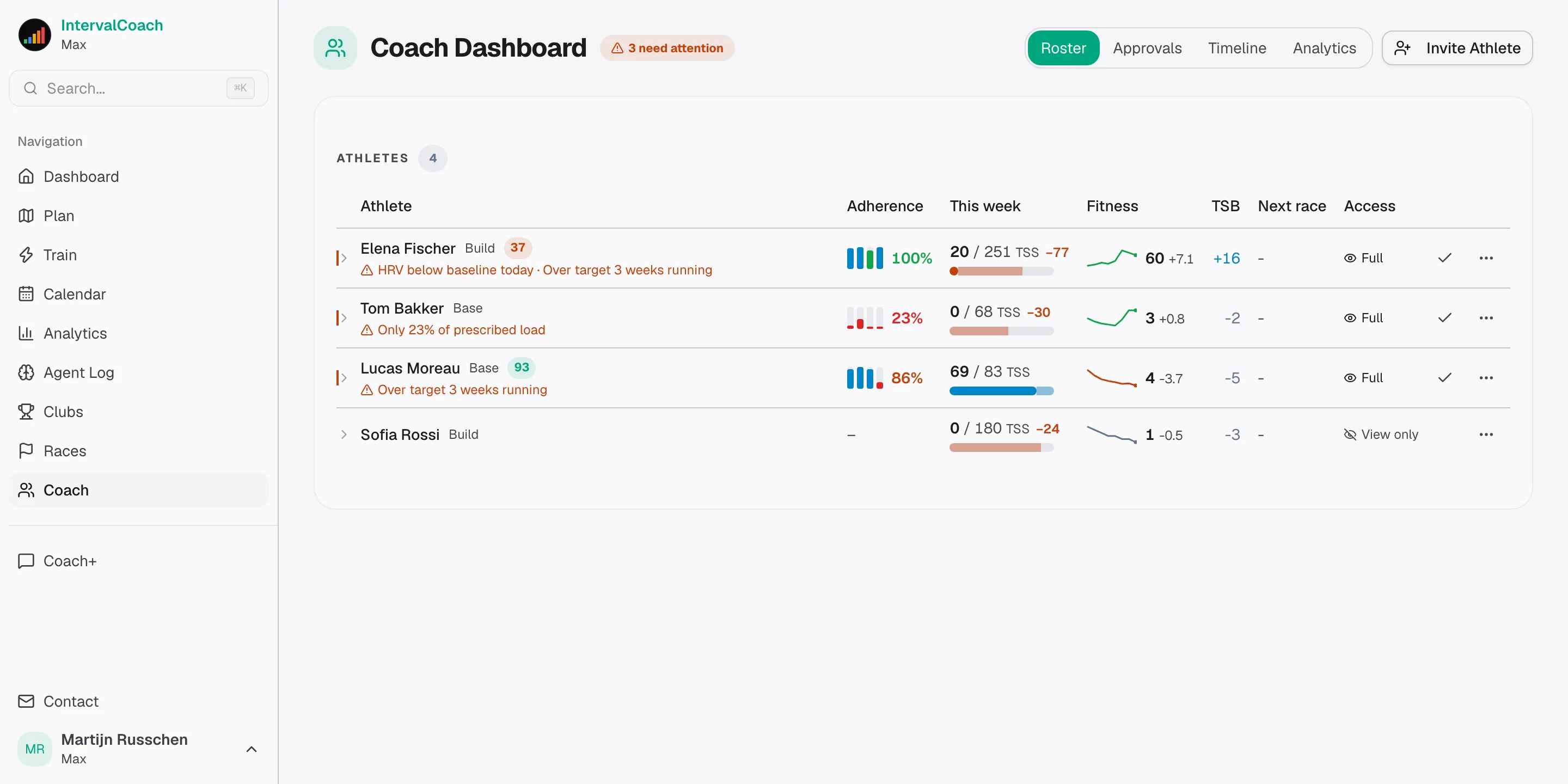
Task: Click Lucas Moreau's weekly TSS progress bar
Action: (x=1001, y=391)
